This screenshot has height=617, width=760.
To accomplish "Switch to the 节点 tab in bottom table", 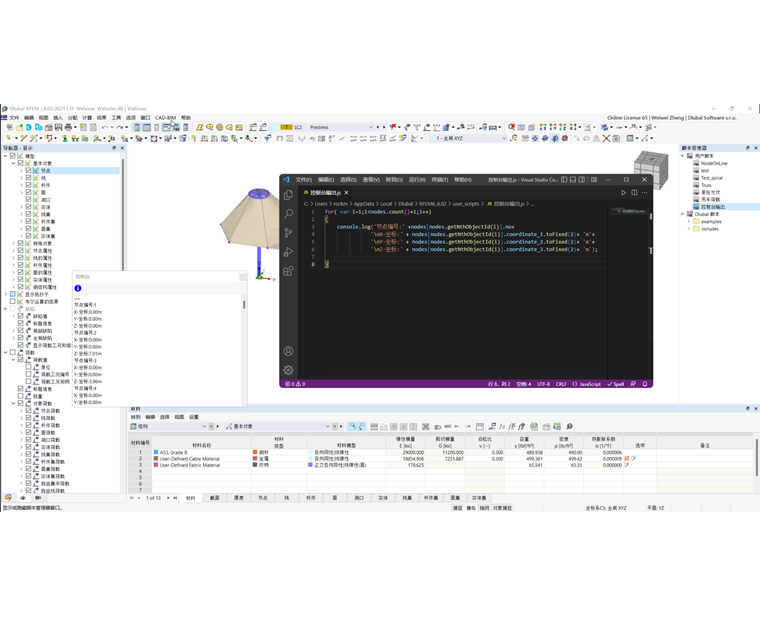I will [263, 498].
